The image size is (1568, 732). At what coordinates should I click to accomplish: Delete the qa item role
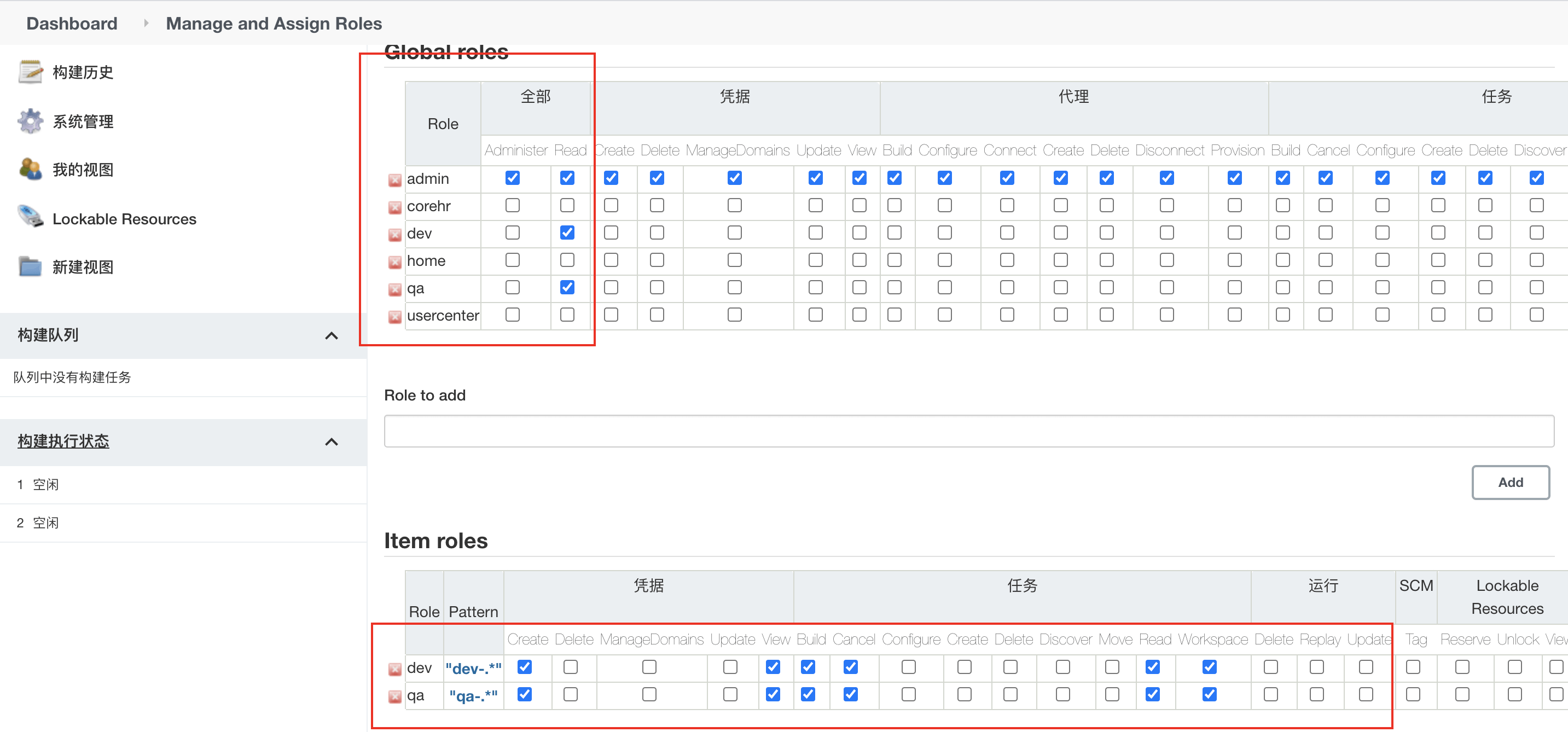[x=394, y=696]
